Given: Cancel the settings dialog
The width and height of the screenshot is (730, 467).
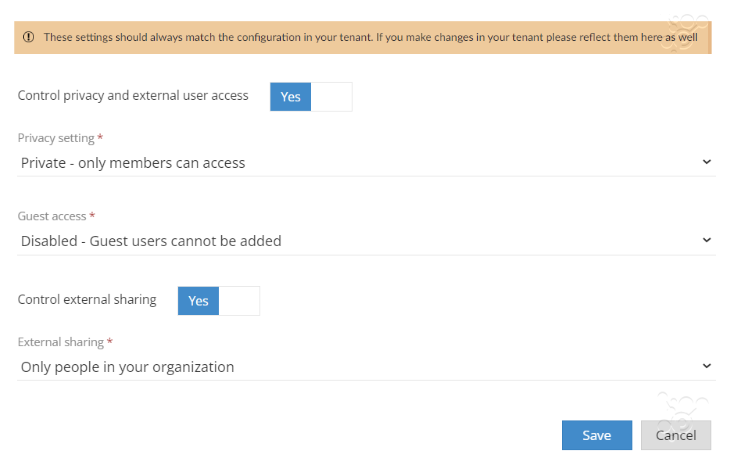Looking at the screenshot, I should point(676,435).
